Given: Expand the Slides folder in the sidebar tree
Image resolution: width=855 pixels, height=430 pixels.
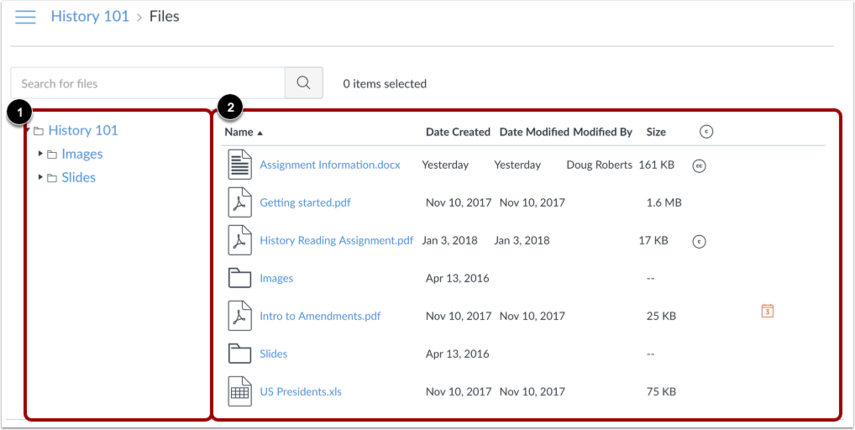Looking at the screenshot, I should point(40,178).
